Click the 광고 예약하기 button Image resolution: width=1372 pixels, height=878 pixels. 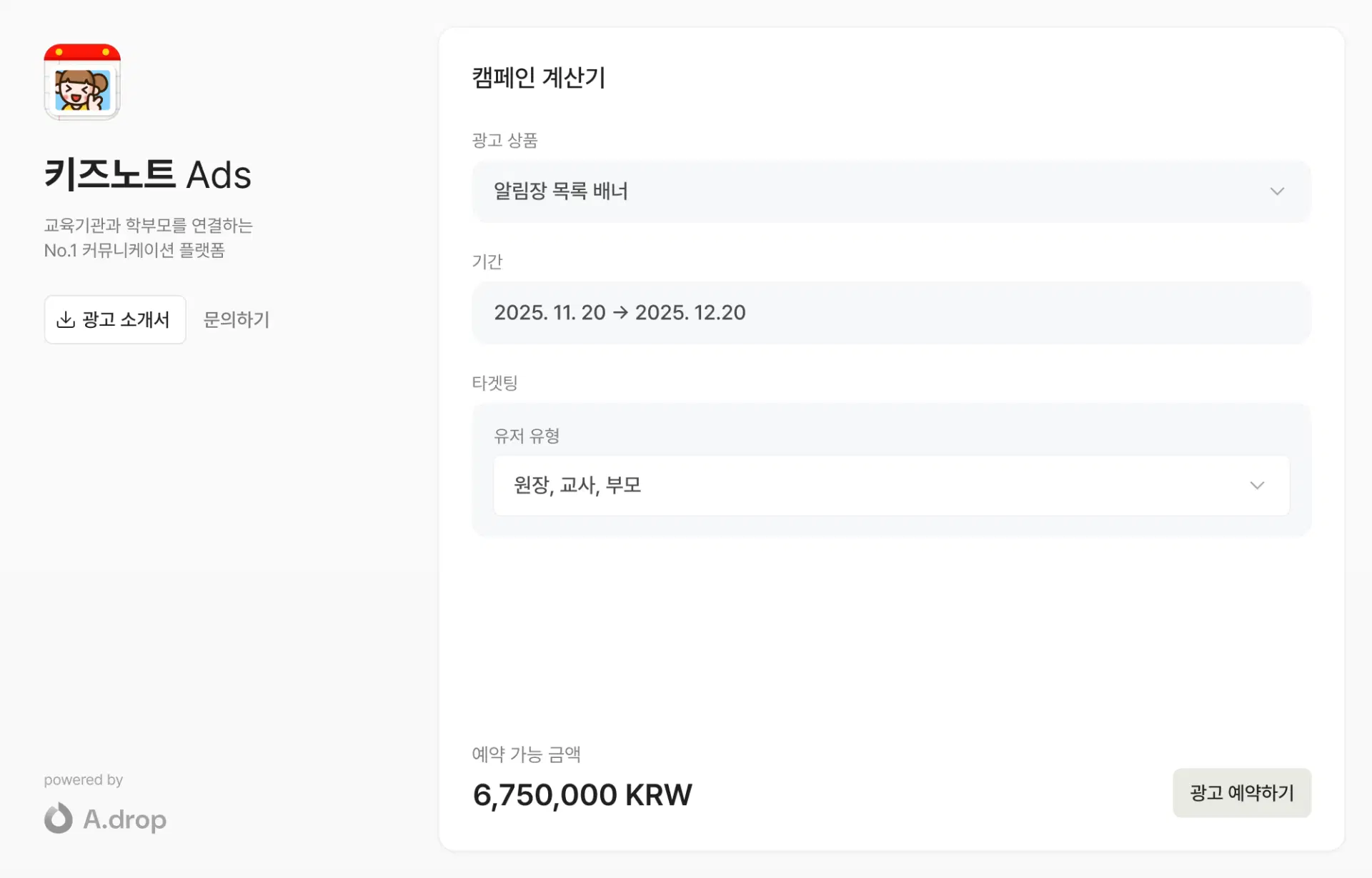tap(1241, 793)
